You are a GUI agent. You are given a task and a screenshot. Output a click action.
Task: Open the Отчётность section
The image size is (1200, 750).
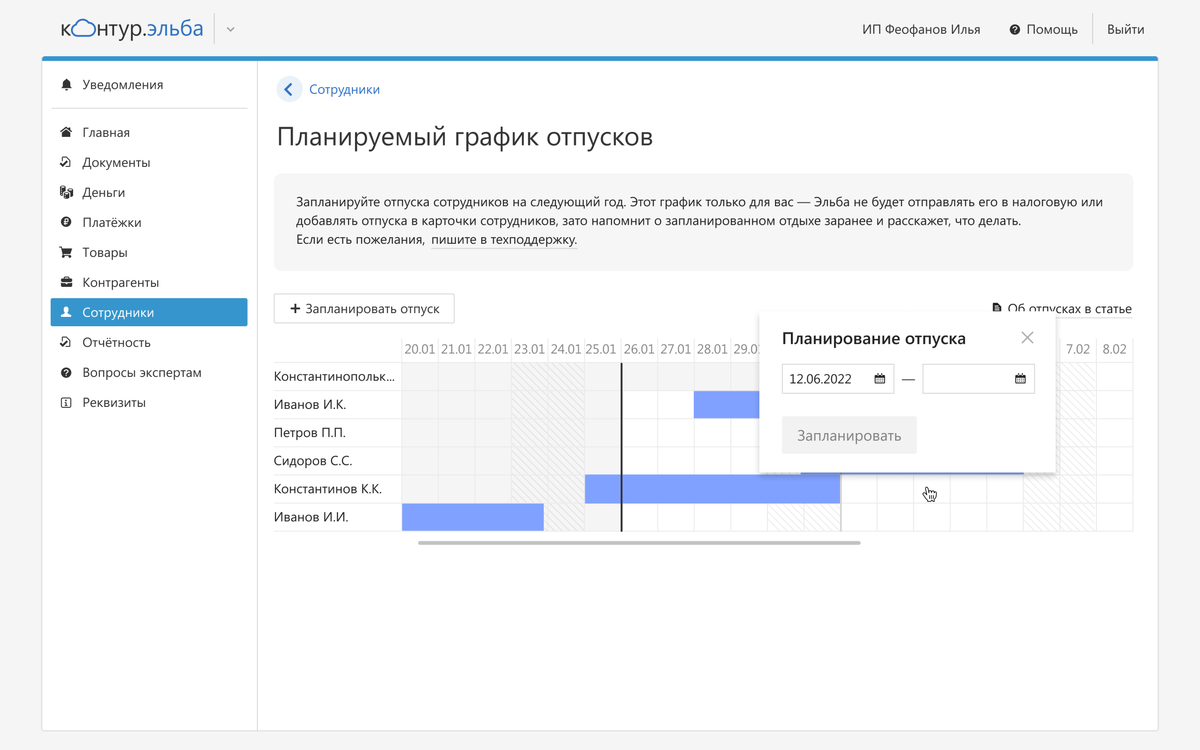coord(117,342)
